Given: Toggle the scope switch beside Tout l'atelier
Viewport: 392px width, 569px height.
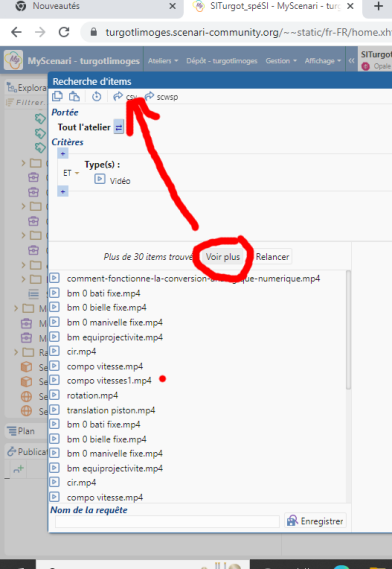Looking at the screenshot, I should coord(119,127).
